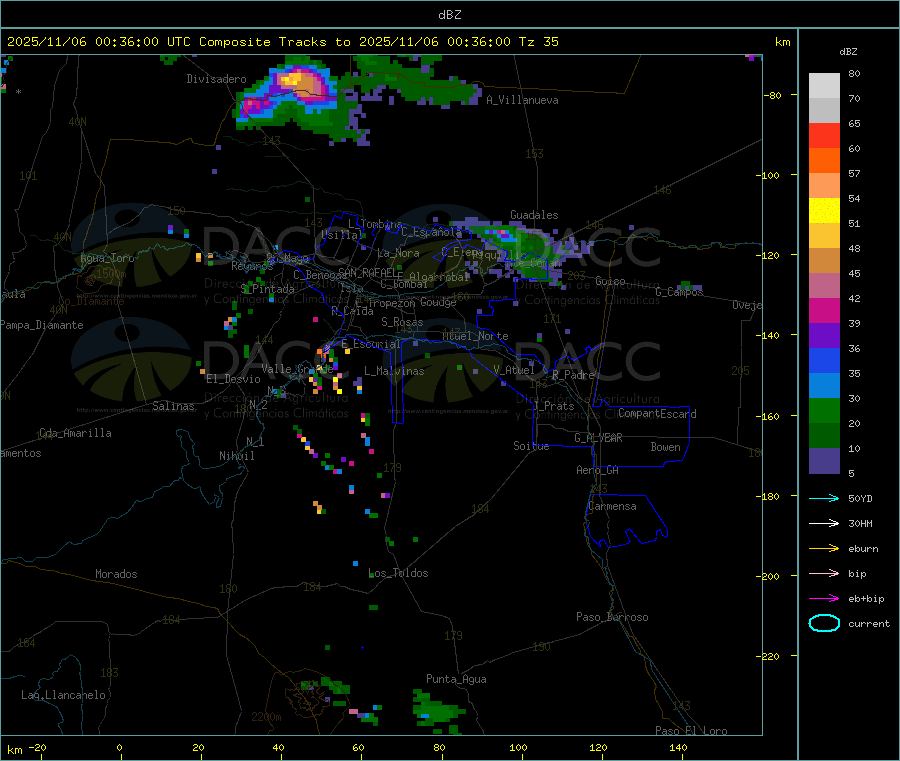Click the 'Lag.Llancanelo' map label
The width and height of the screenshot is (900, 761).
pos(64,695)
